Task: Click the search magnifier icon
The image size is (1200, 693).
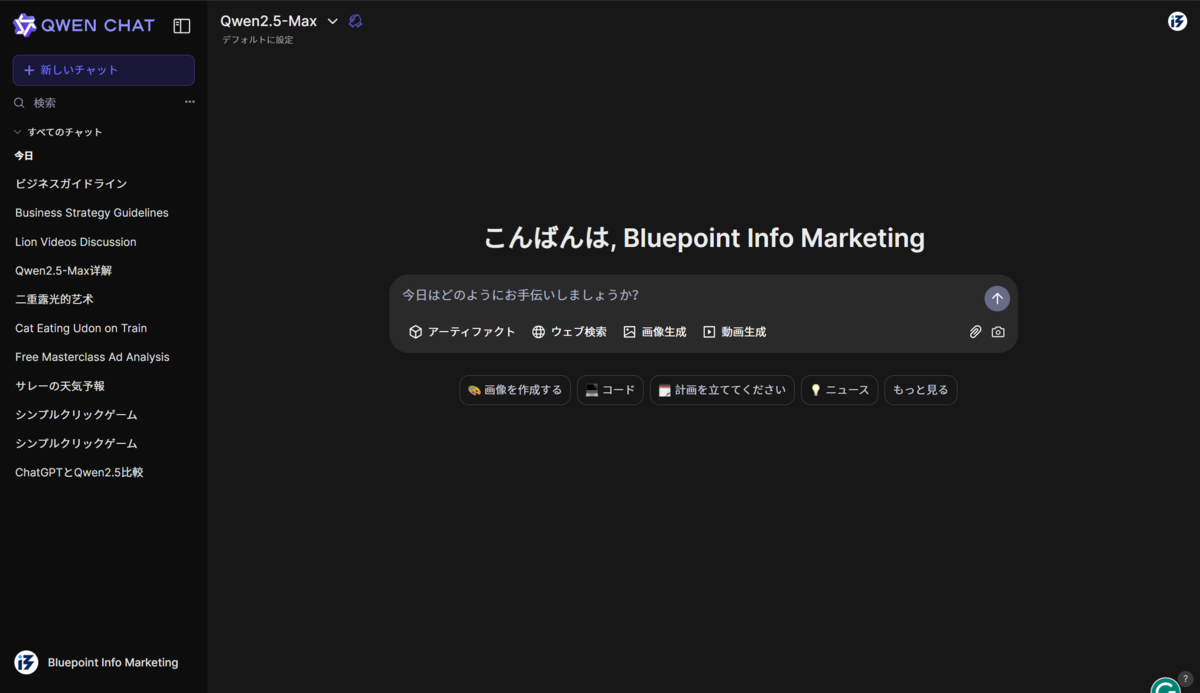Action: pos(19,102)
